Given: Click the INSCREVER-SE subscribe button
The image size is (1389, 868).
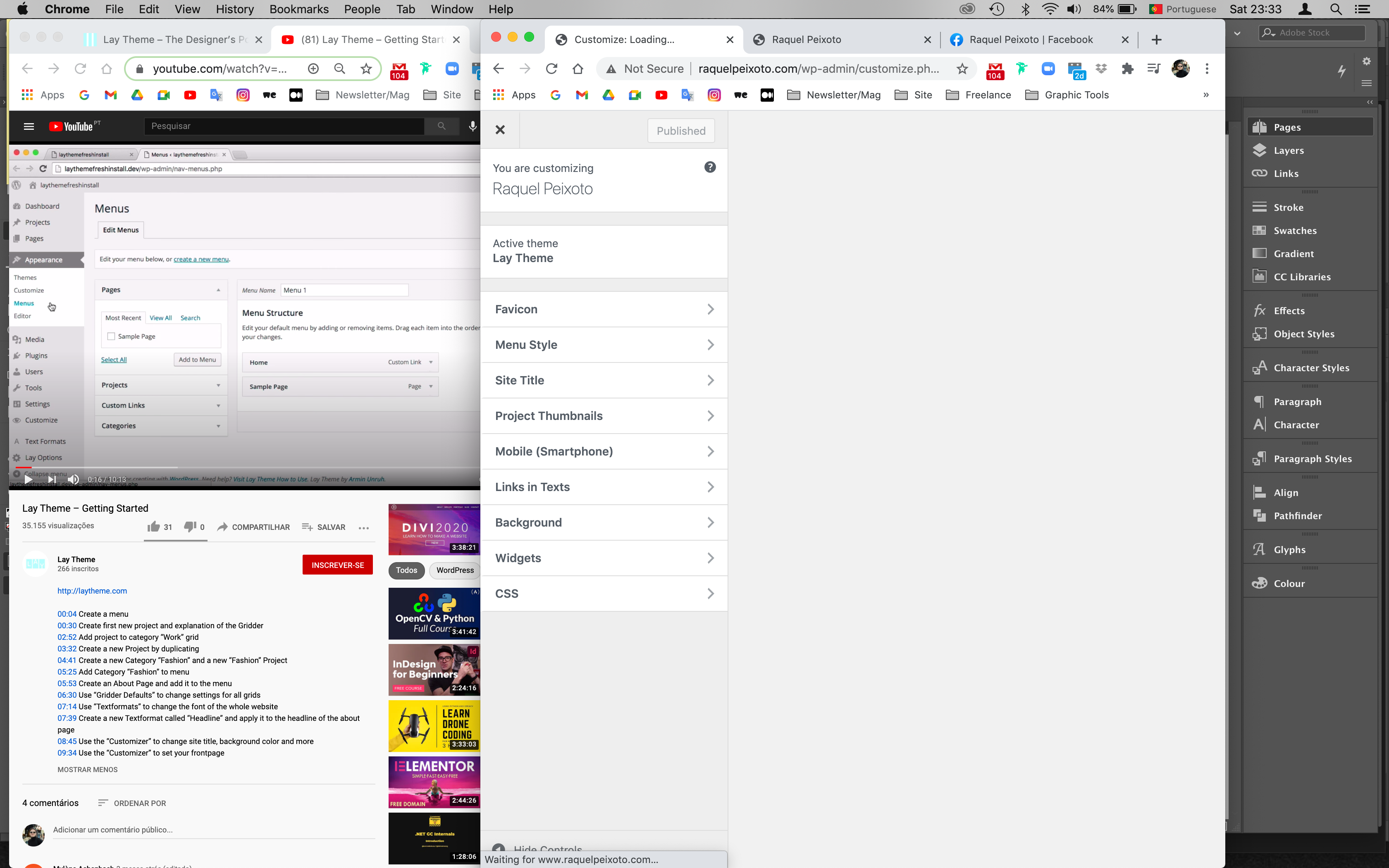Looking at the screenshot, I should (337, 565).
